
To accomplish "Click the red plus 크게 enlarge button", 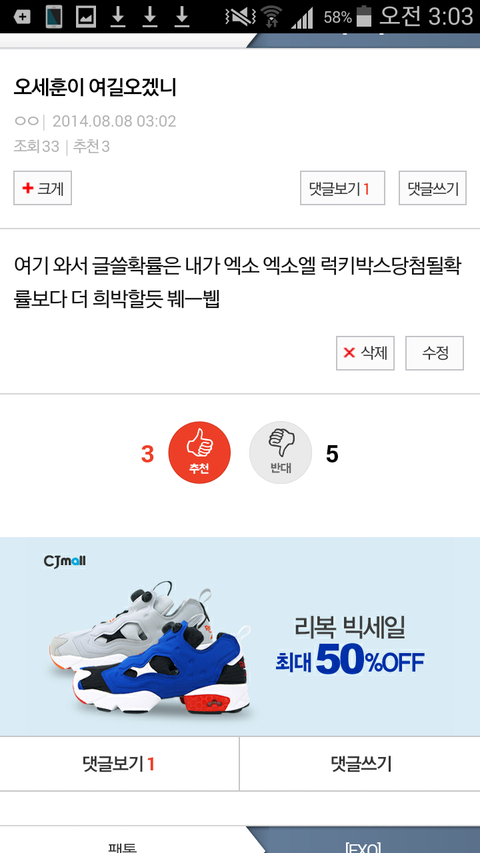I will tap(42, 188).
